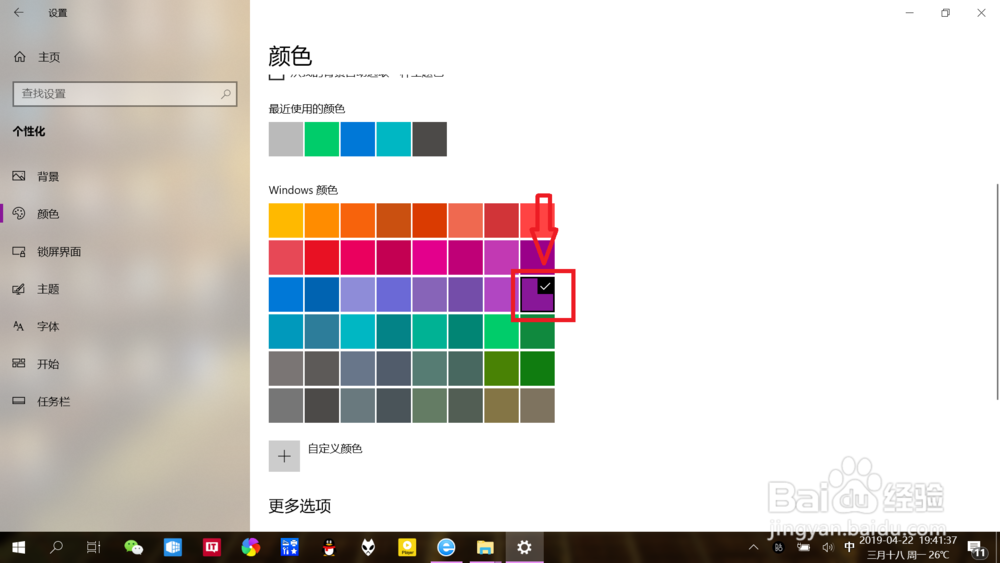Pick the green recently used color
Screen dimensions: 1000x563
coord(321,139)
